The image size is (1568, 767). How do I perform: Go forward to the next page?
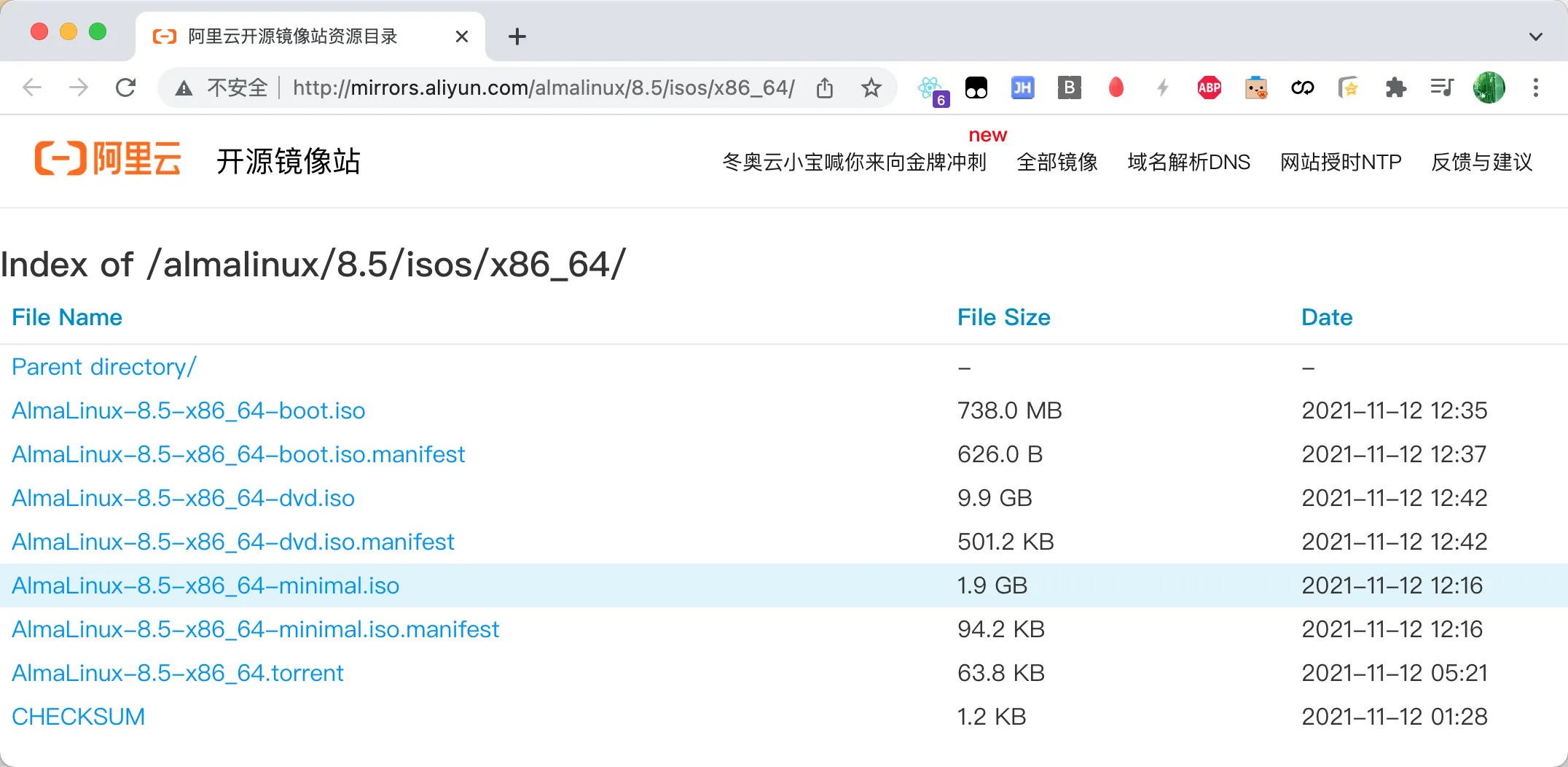(78, 88)
